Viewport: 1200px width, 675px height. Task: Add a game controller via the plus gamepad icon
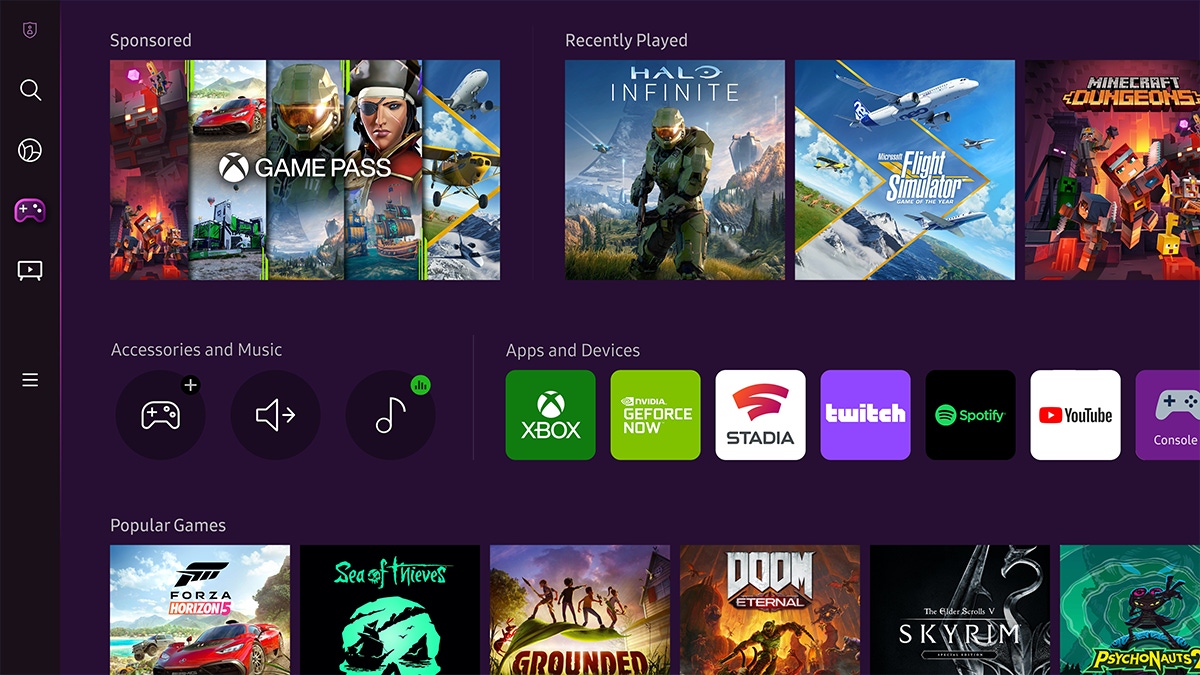click(x=161, y=414)
